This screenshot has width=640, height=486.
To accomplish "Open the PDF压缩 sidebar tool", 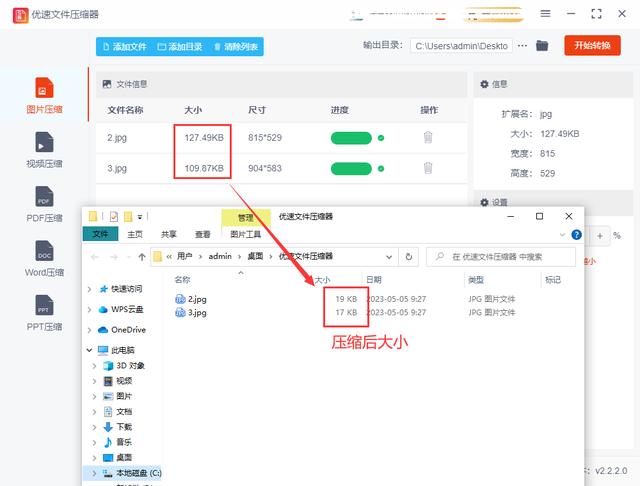I will point(44,204).
